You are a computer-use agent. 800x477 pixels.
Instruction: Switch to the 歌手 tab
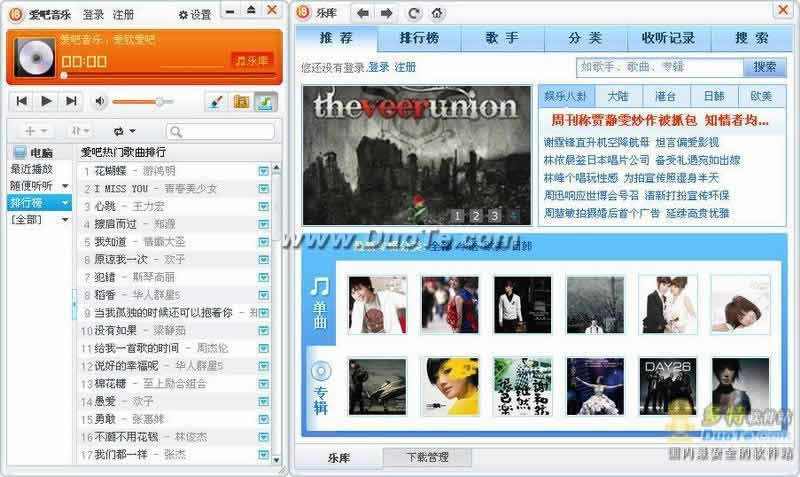click(502, 38)
